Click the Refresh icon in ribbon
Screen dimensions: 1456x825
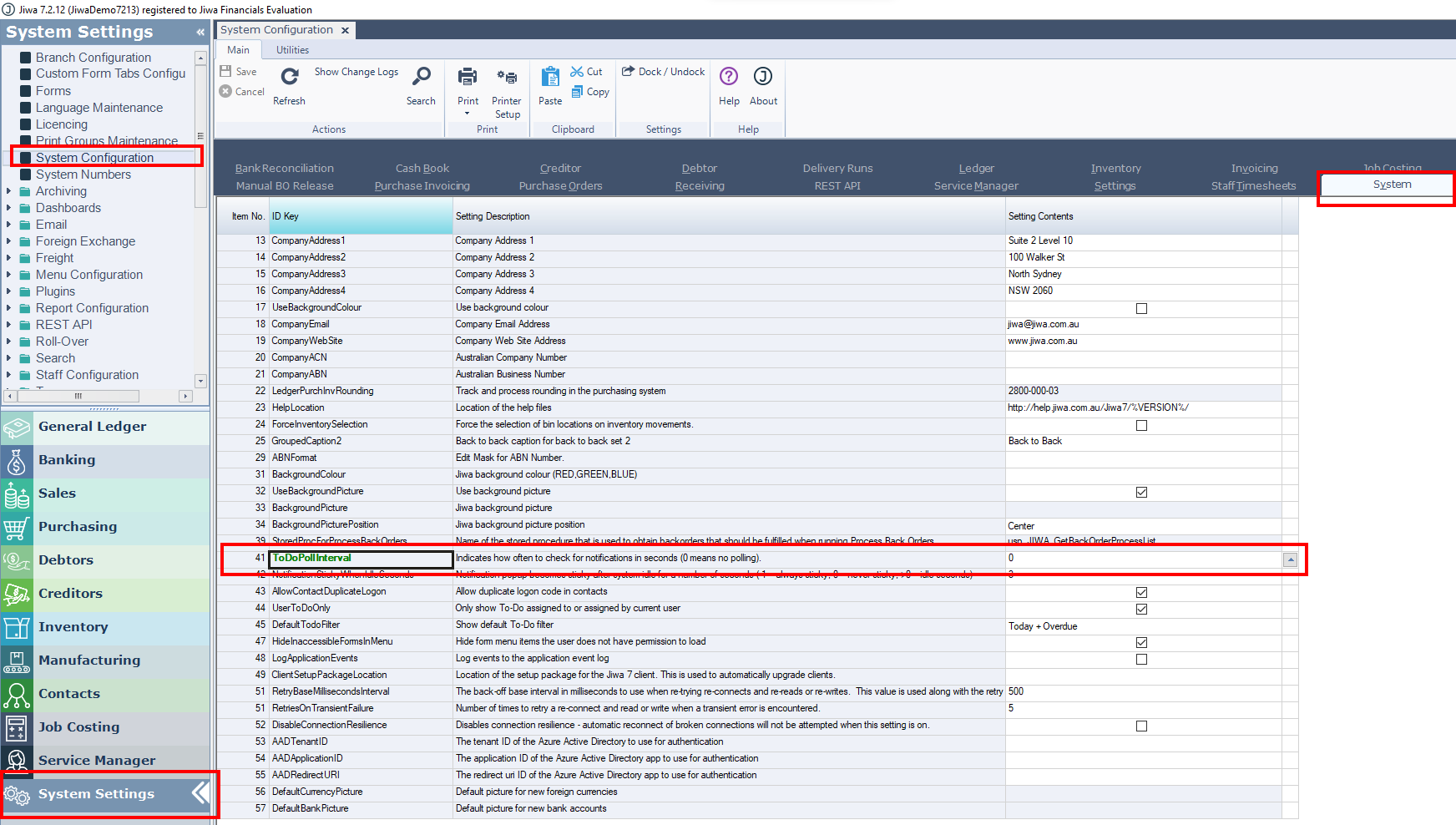click(289, 78)
